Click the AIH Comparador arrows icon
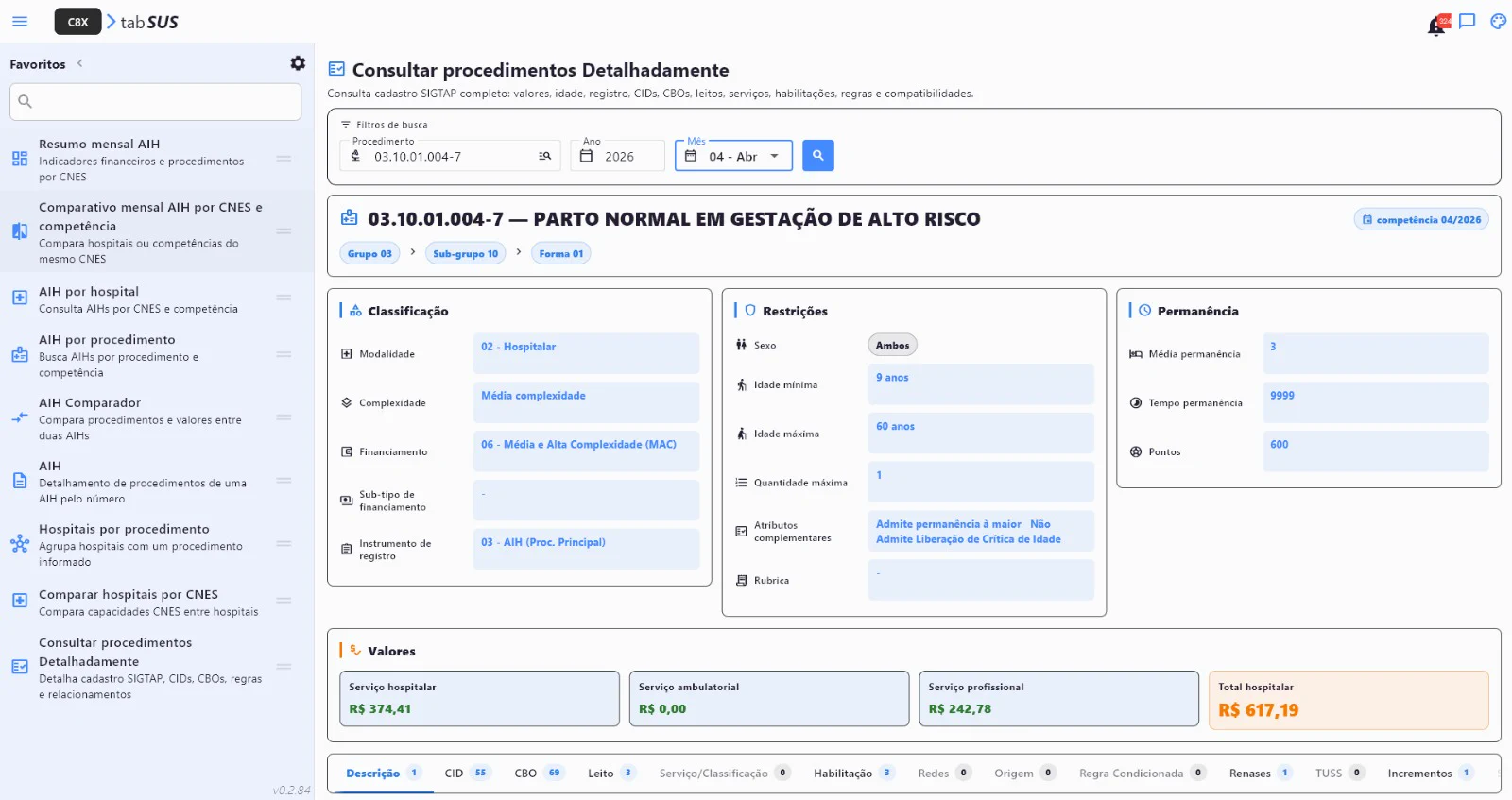This screenshot has height=800, width=1512. (20, 417)
